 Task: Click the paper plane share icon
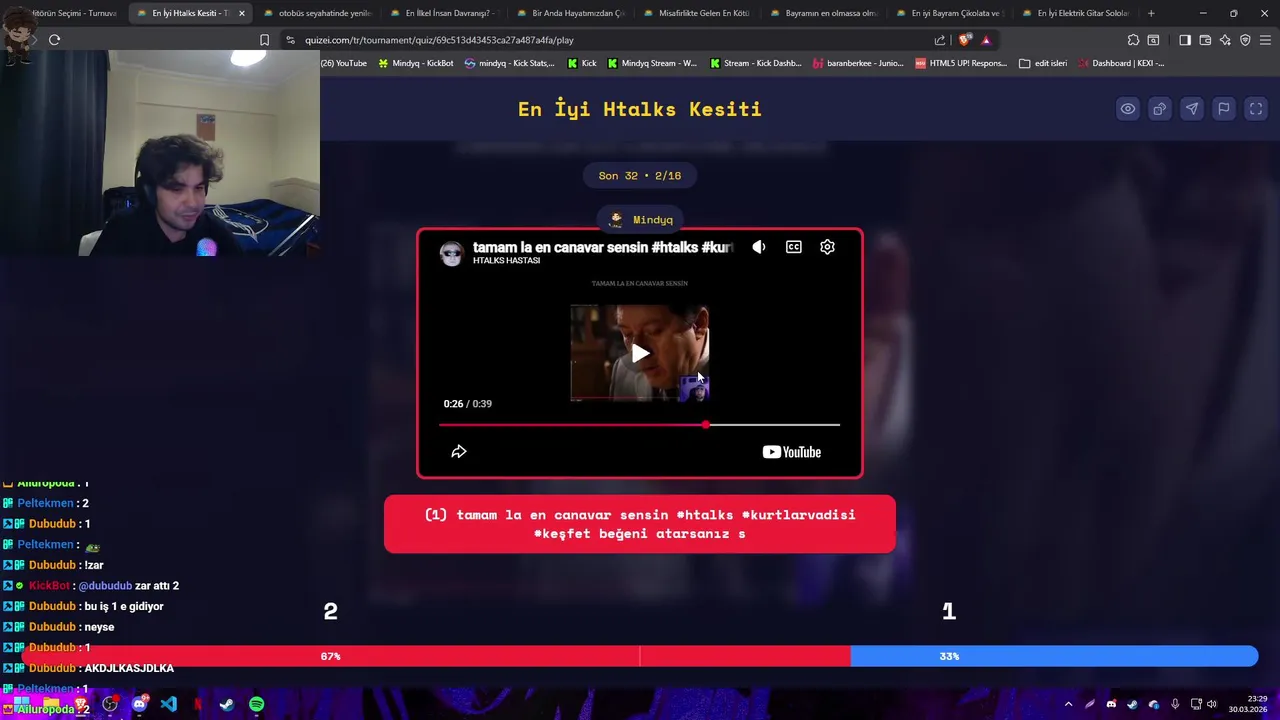pyautogui.click(x=1191, y=109)
